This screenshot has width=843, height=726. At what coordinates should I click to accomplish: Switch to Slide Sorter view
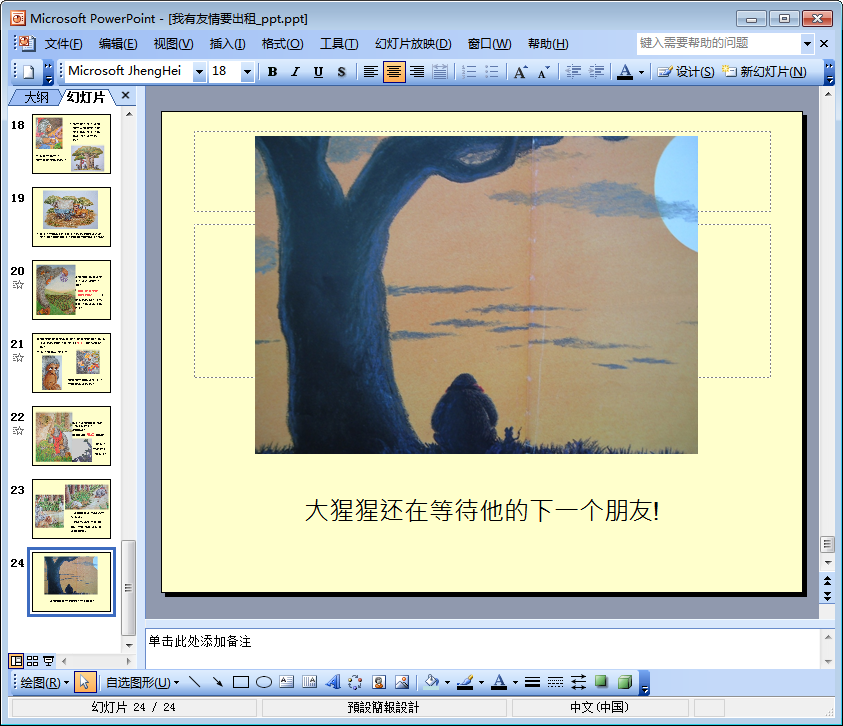[x=32, y=661]
